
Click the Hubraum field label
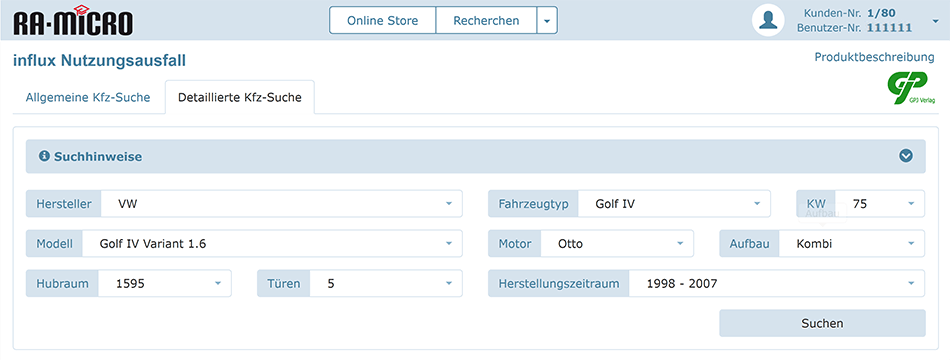[62, 283]
